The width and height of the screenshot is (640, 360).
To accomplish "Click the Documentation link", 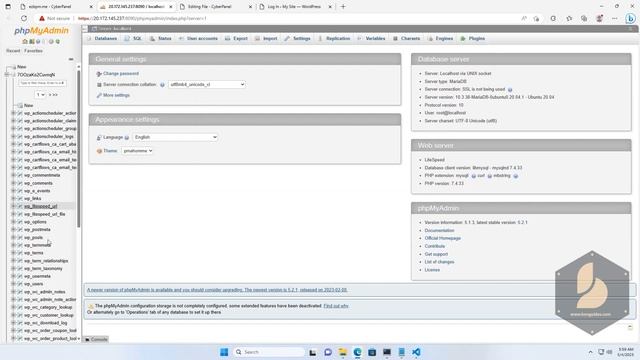I will tap(439, 231).
